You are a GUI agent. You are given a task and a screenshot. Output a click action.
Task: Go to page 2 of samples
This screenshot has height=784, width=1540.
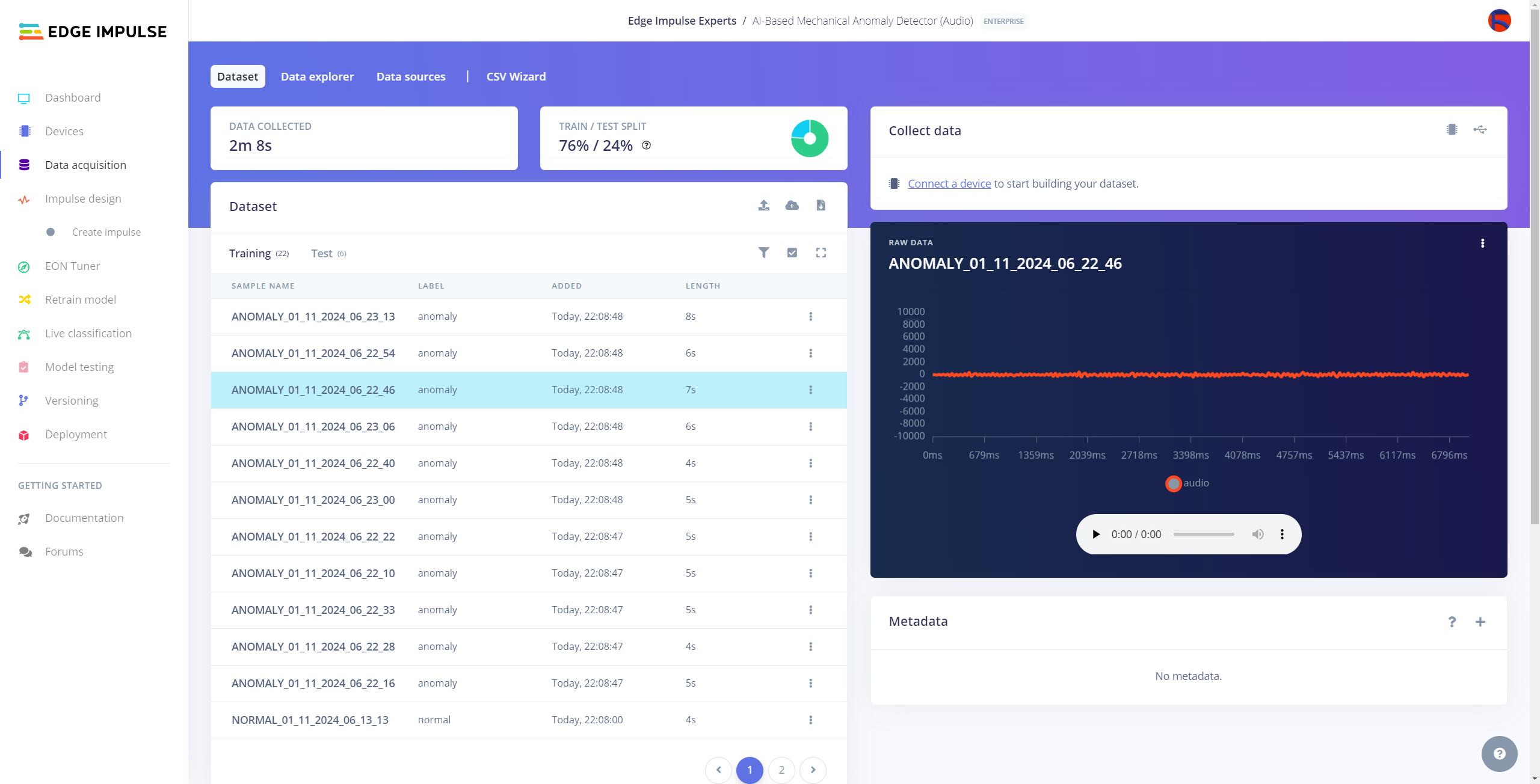781,770
